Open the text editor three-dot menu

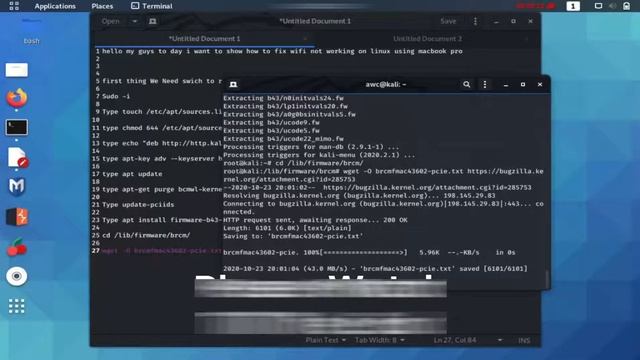(x=475, y=21)
